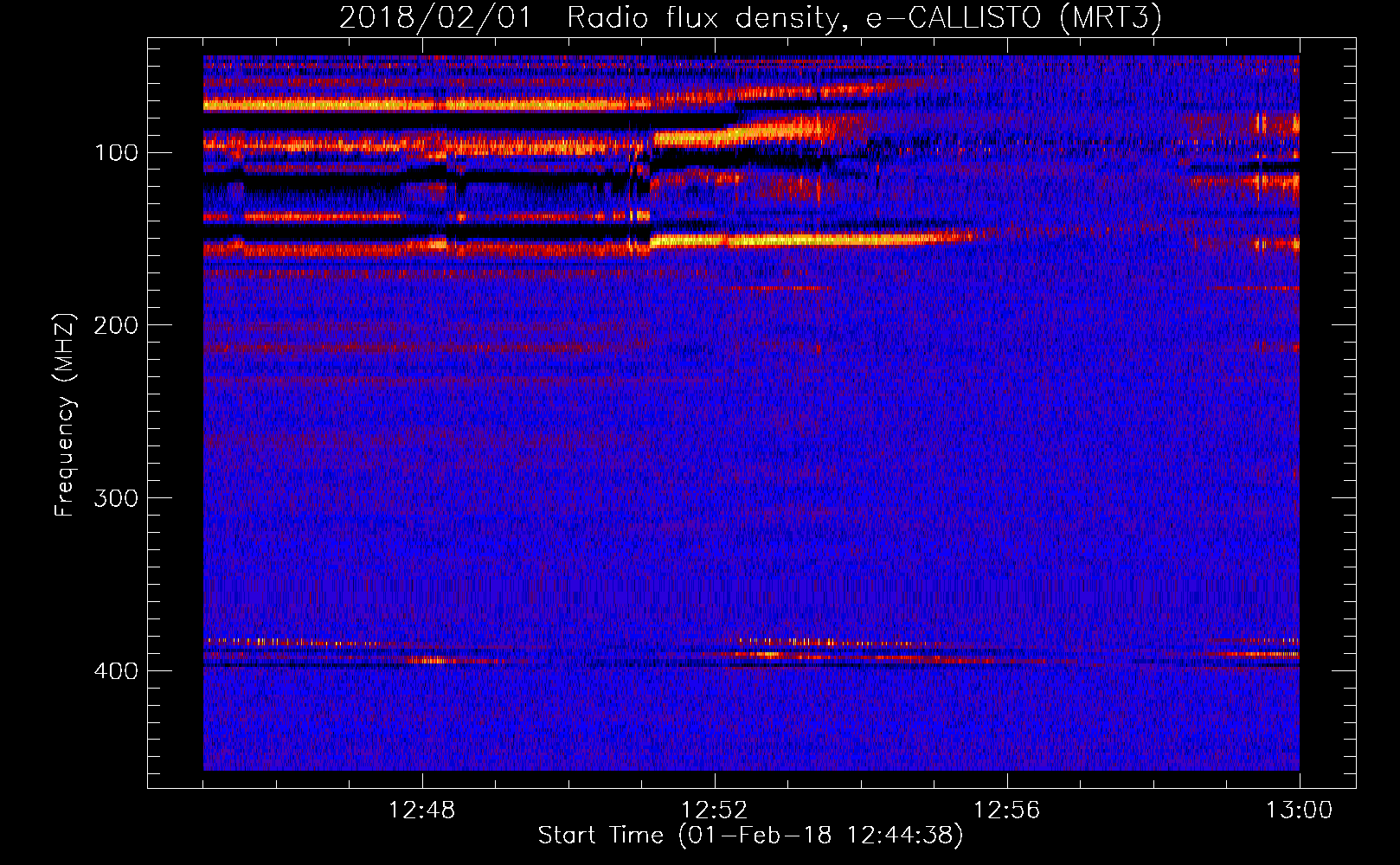Click the 300 frequency tick label

[x=116, y=498]
